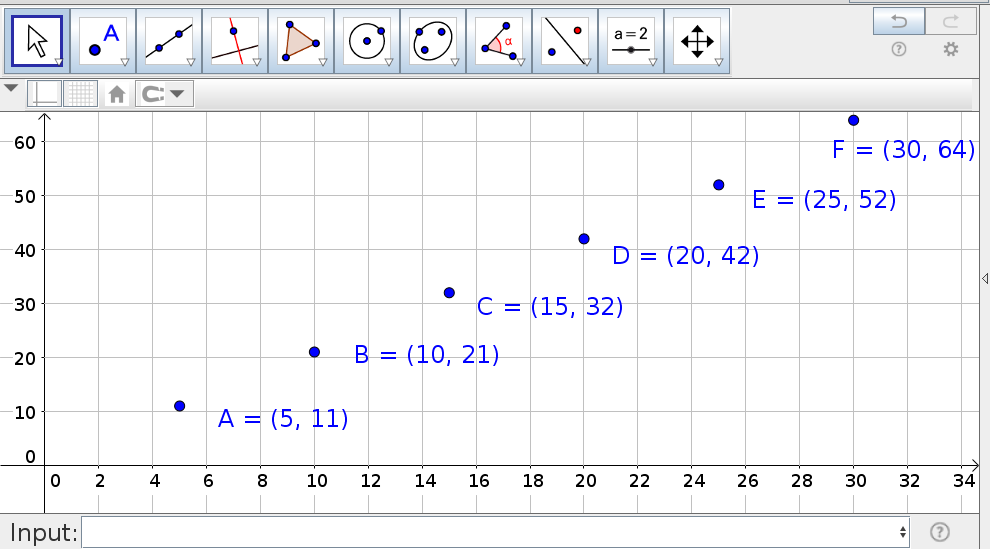Select the Move Graphics View tool
The image size is (990, 549).
pyautogui.click(x=696, y=41)
